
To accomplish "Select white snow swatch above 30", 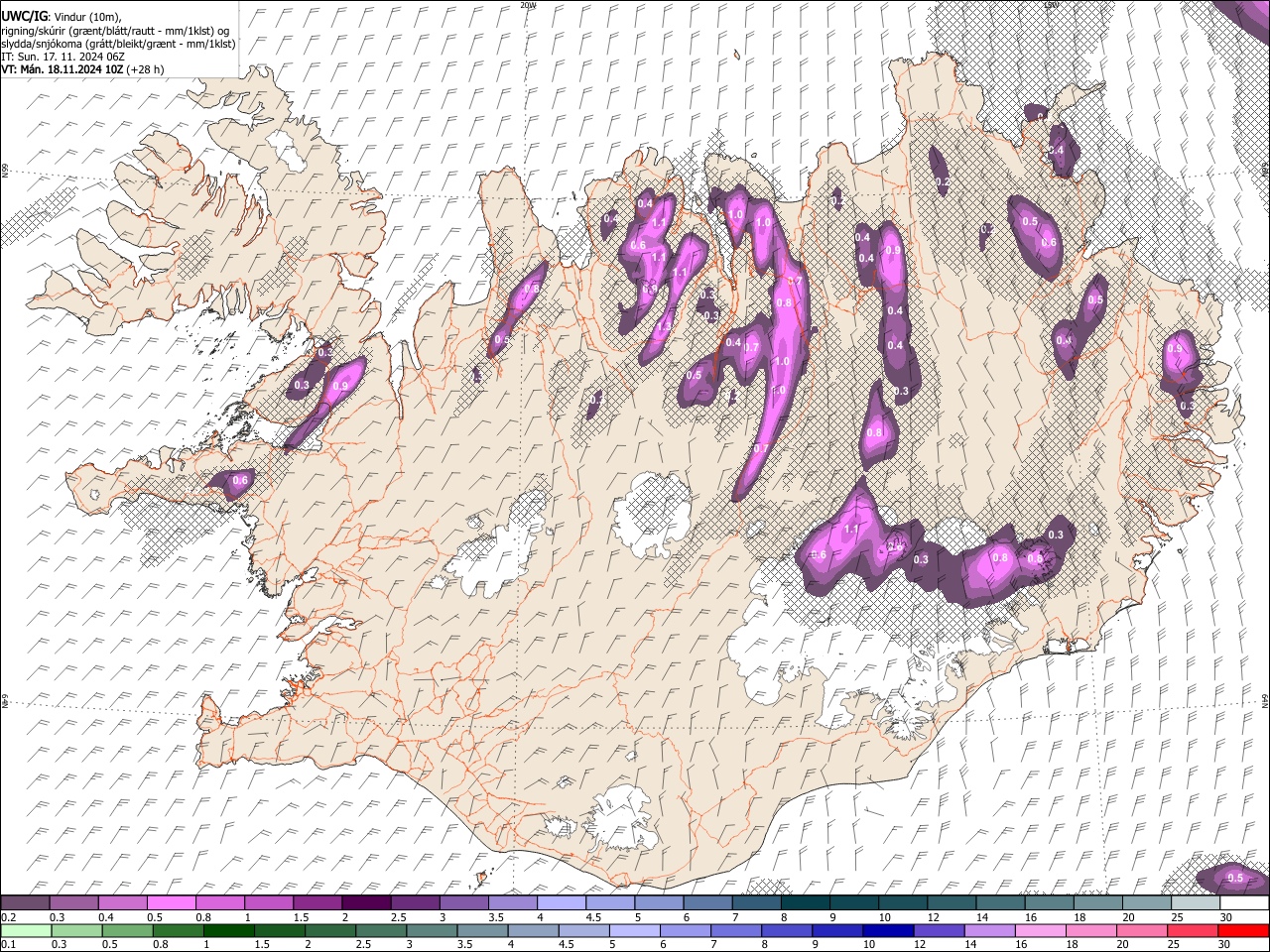I will tap(1245, 902).
